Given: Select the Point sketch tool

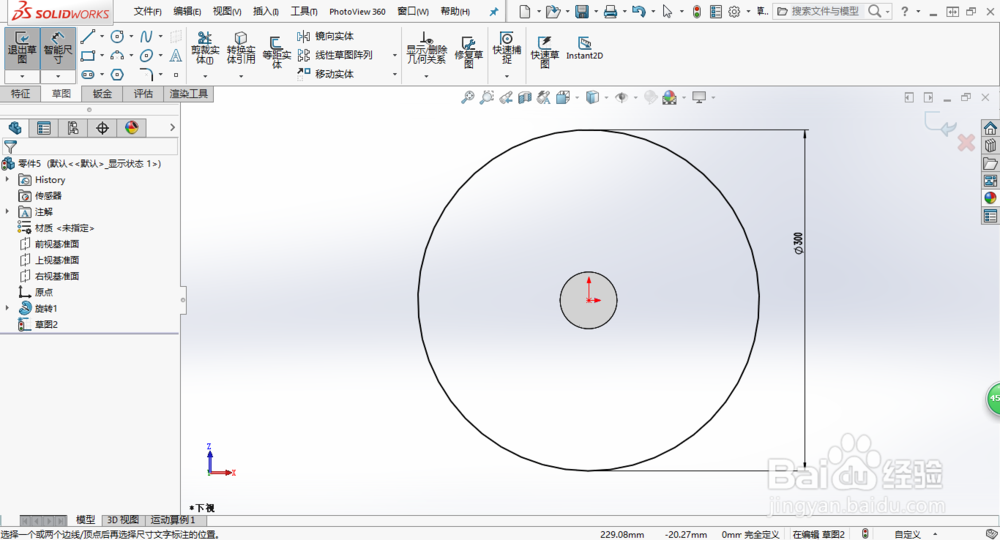Looking at the screenshot, I should (x=176, y=75).
